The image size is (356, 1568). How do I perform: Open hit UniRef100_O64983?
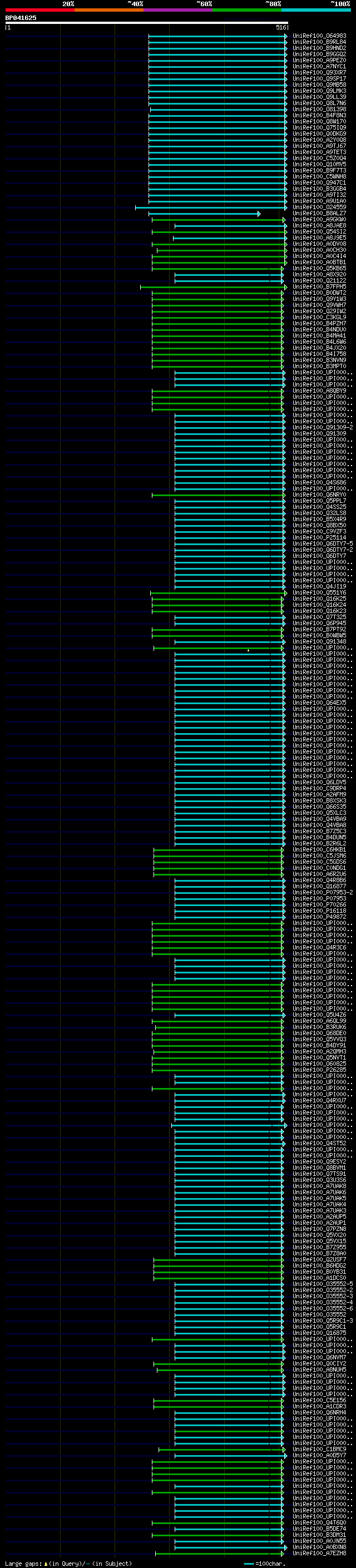pyautogui.click(x=319, y=36)
